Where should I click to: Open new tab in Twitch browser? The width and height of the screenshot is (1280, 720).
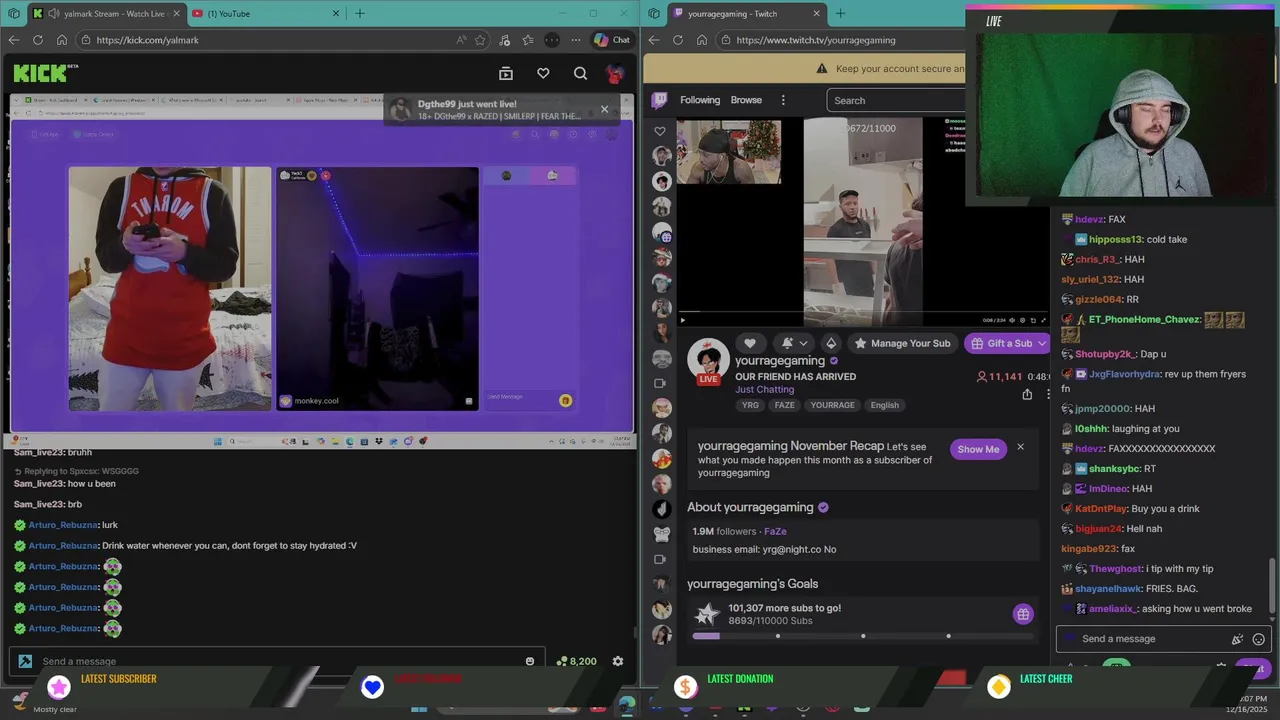840,14
